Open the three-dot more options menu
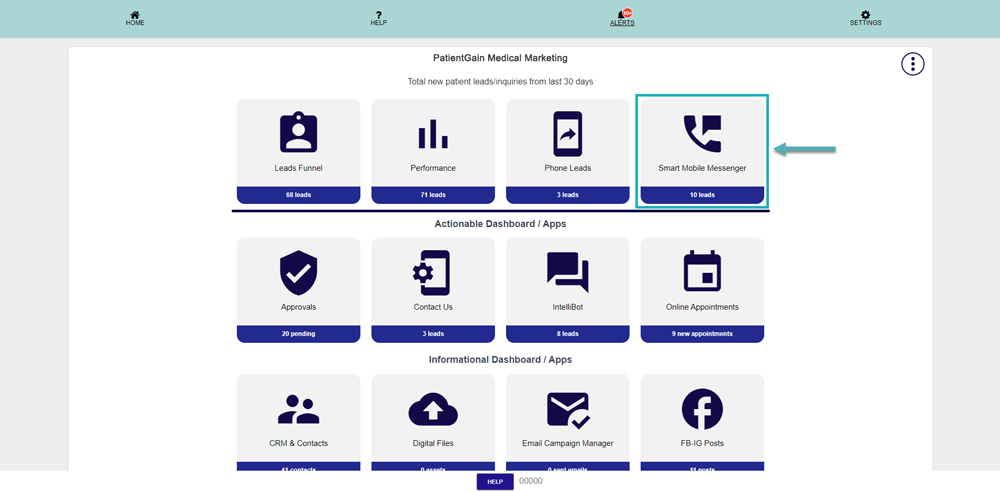 (x=913, y=64)
